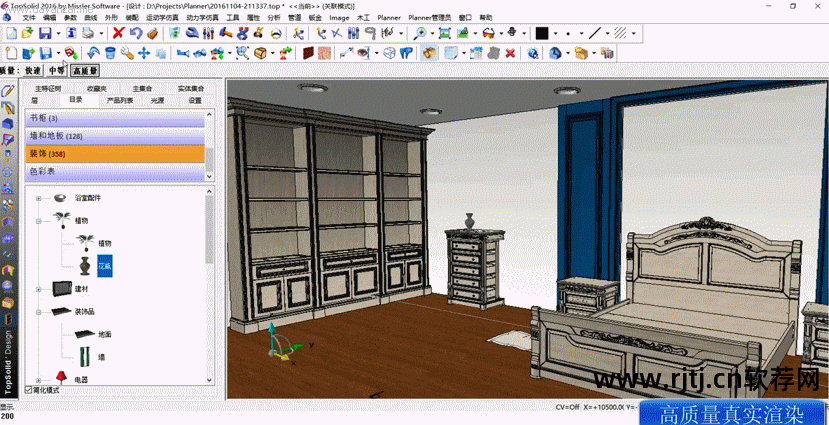Click the blue four-way move arrows icon
Viewport: 829px width, 425px height.
[144, 53]
